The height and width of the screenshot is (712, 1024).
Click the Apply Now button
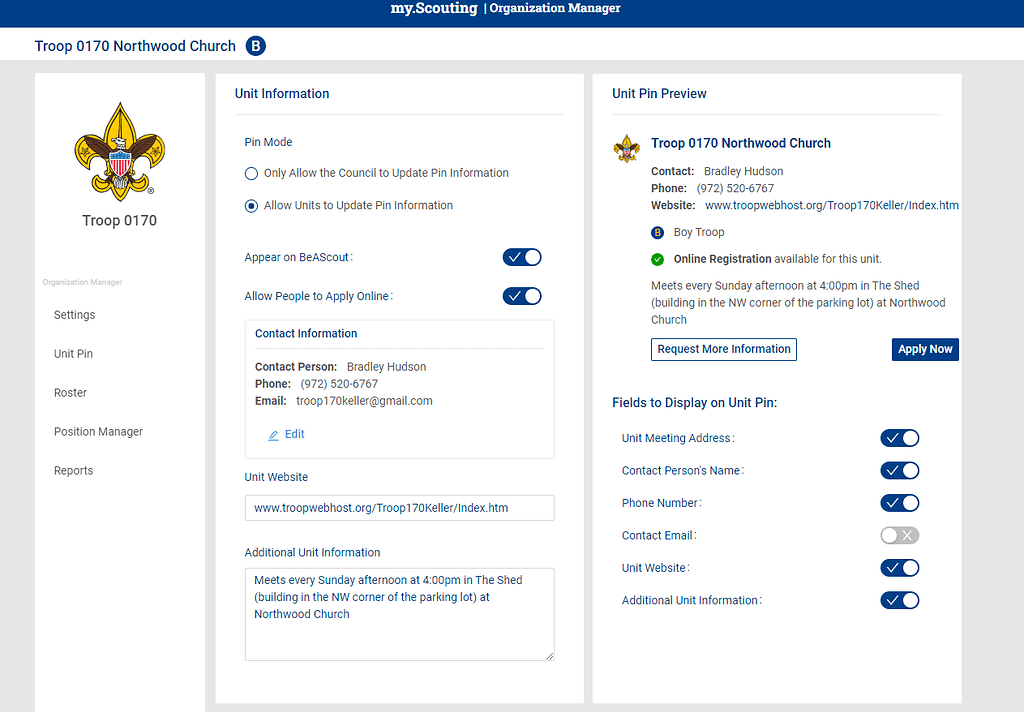coord(925,349)
